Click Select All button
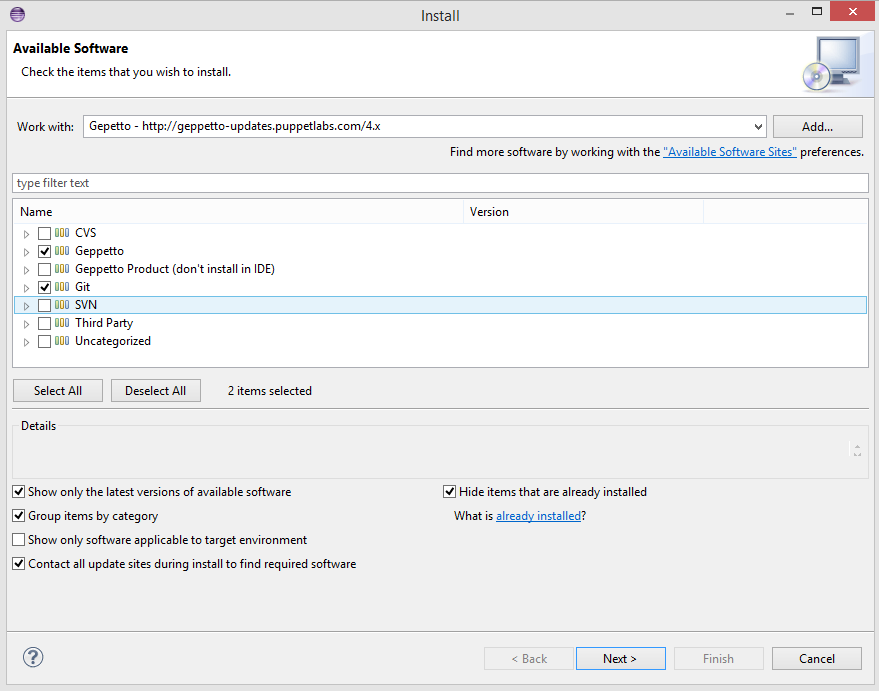This screenshot has height=691, width=879. (58, 391)
